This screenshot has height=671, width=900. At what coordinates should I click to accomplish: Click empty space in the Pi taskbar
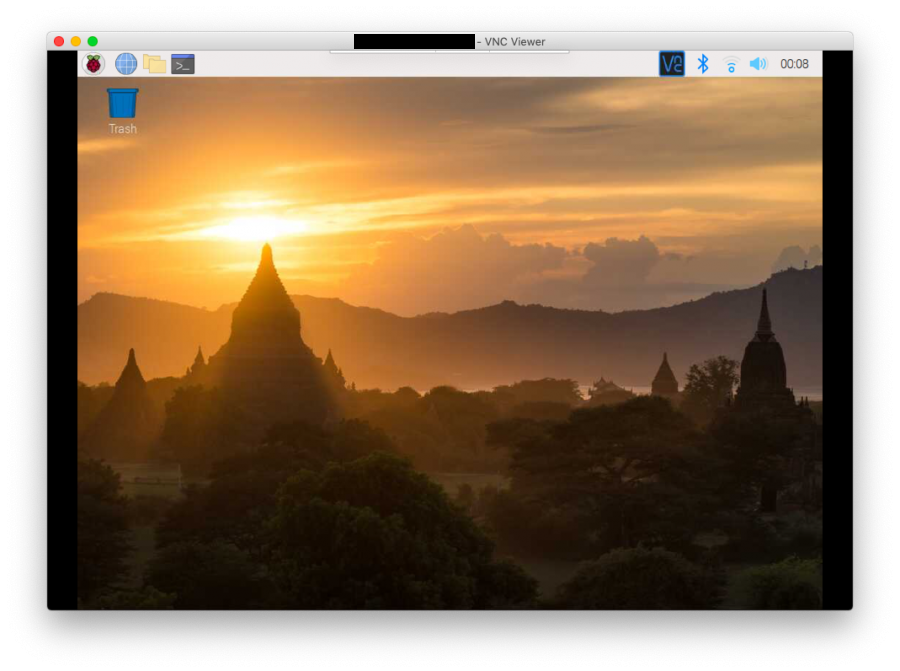[420, 64]
